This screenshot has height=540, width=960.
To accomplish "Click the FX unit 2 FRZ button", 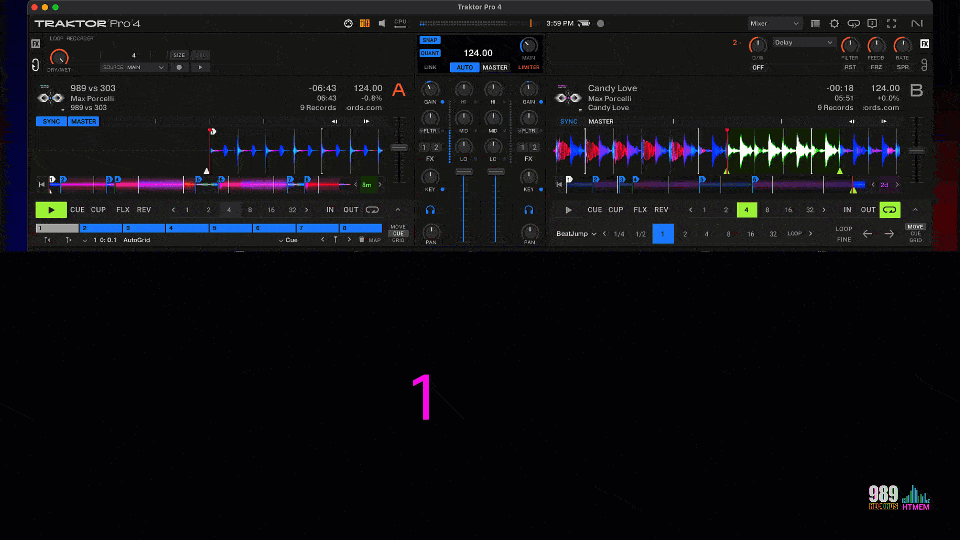I will (876, 67).
